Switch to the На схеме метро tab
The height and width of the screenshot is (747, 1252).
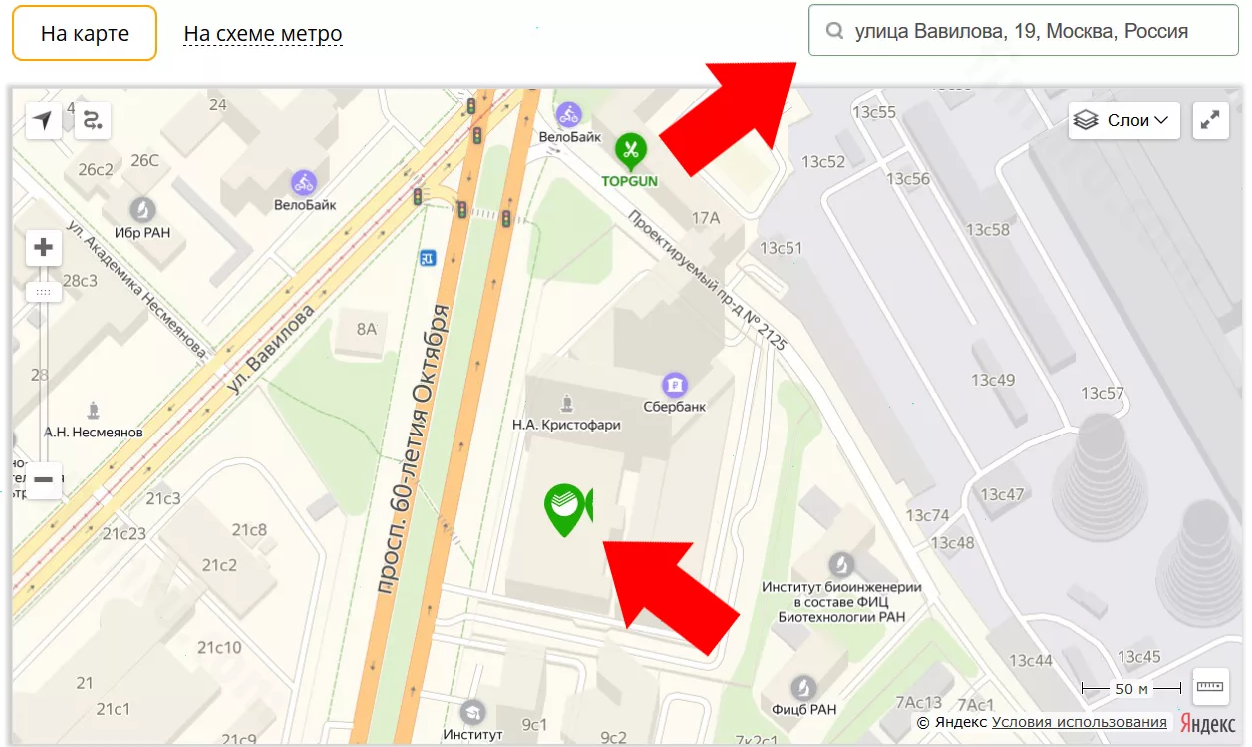(263, 33)
